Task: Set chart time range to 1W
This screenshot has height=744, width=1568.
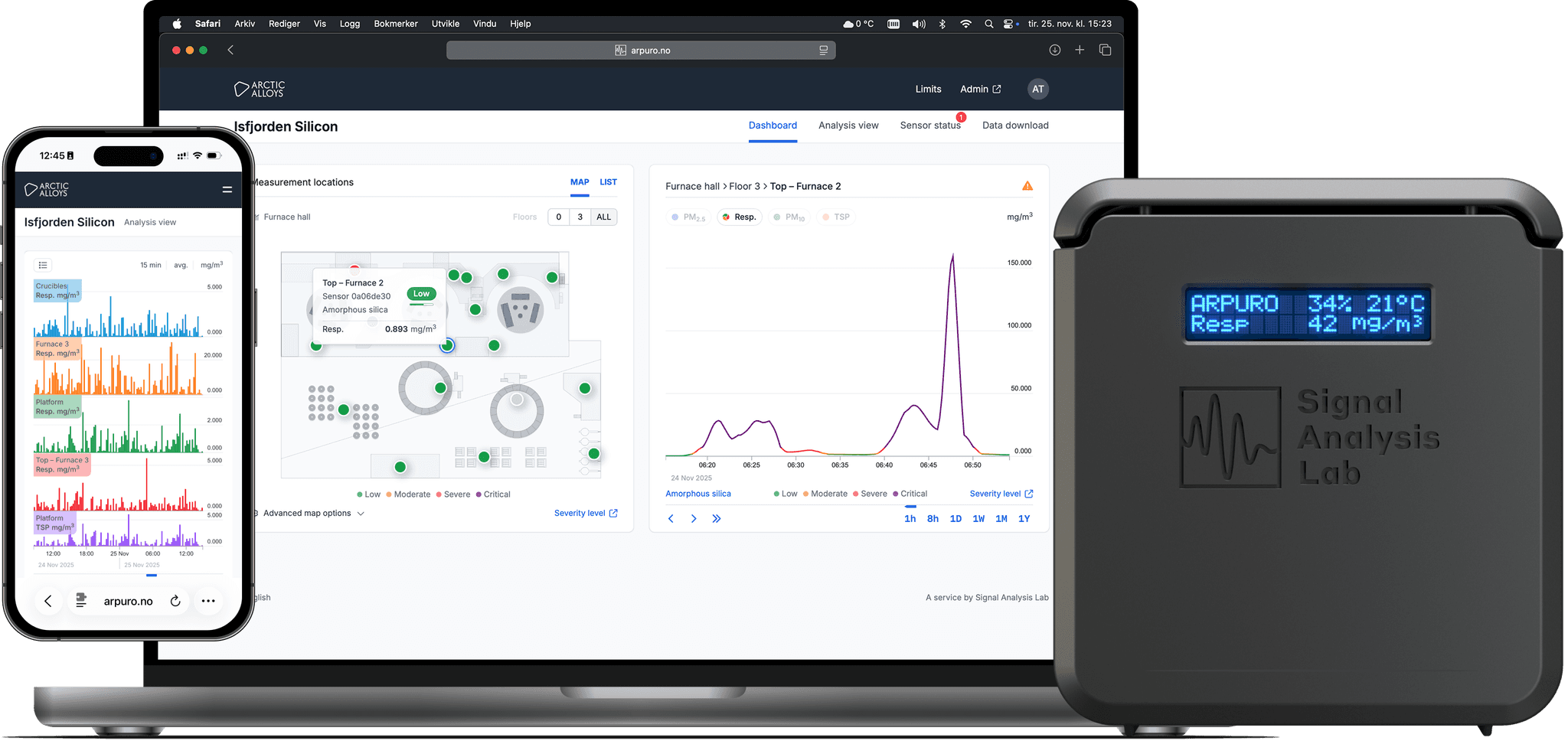Action: pos(978,519)
